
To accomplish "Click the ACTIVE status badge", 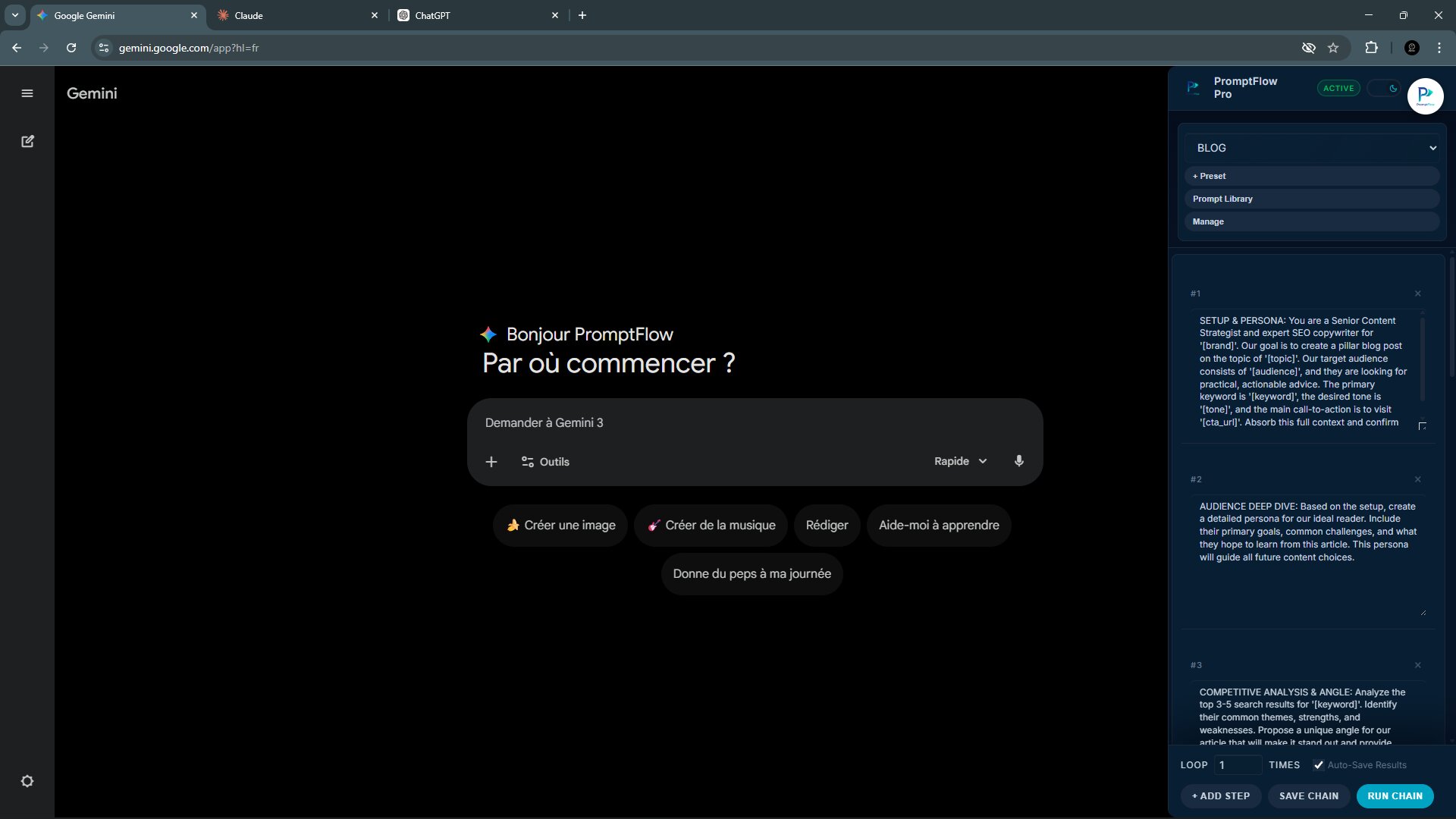I will 1338,88.
